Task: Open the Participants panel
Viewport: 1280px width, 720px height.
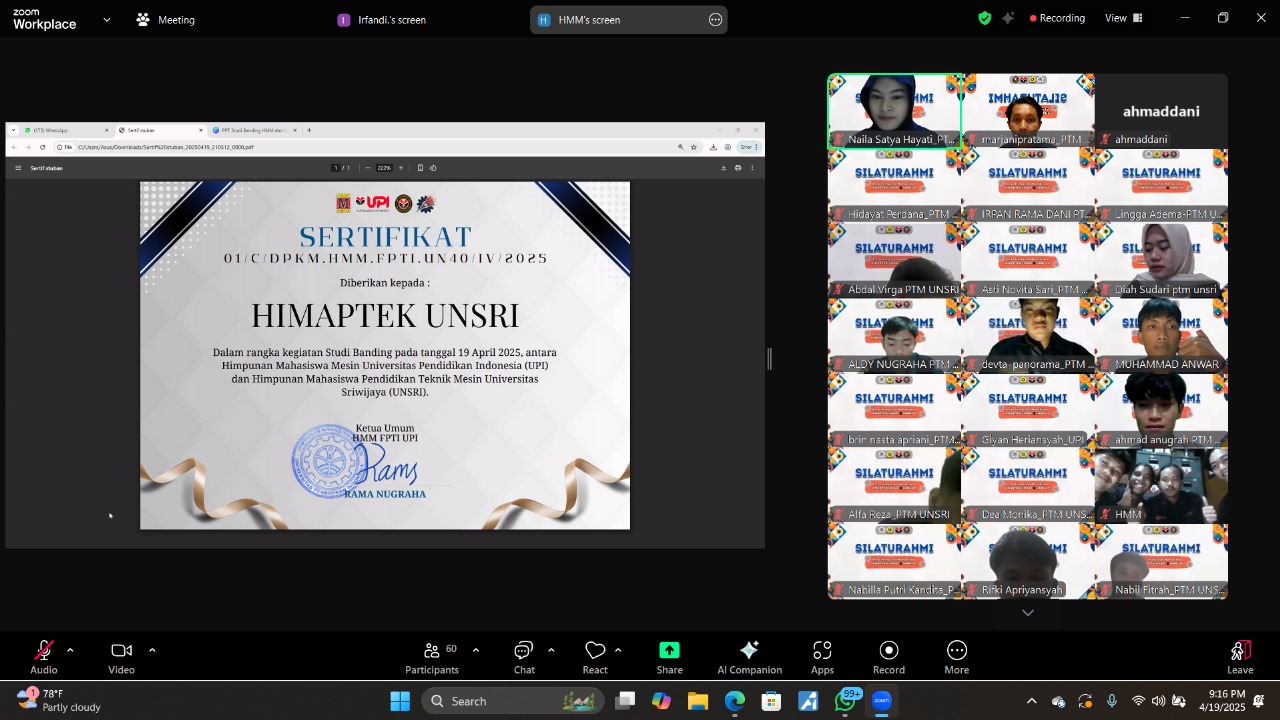Action: click(432, 657)
